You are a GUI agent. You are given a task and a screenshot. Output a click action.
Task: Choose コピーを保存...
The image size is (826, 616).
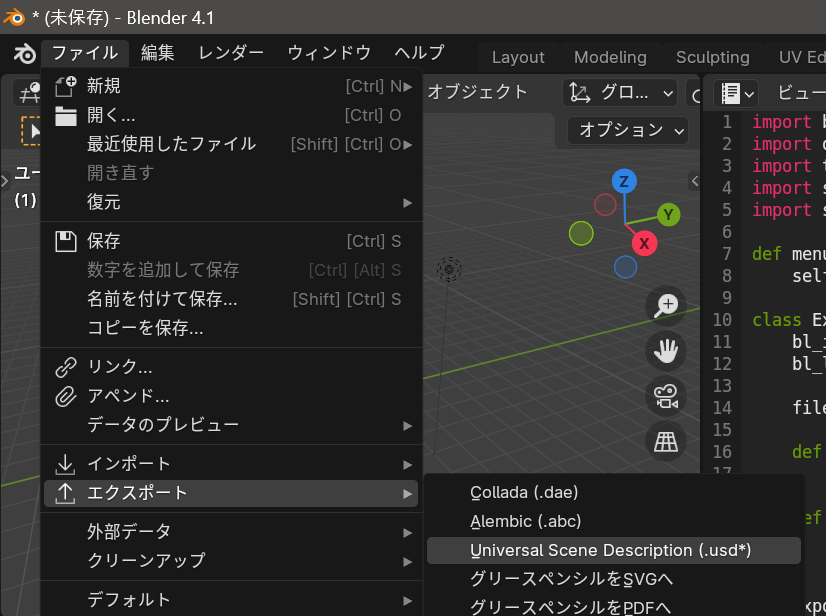tap(232, 328)
